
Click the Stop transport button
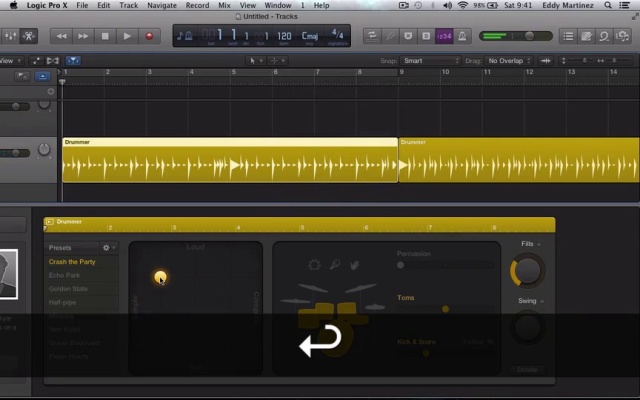105,36
